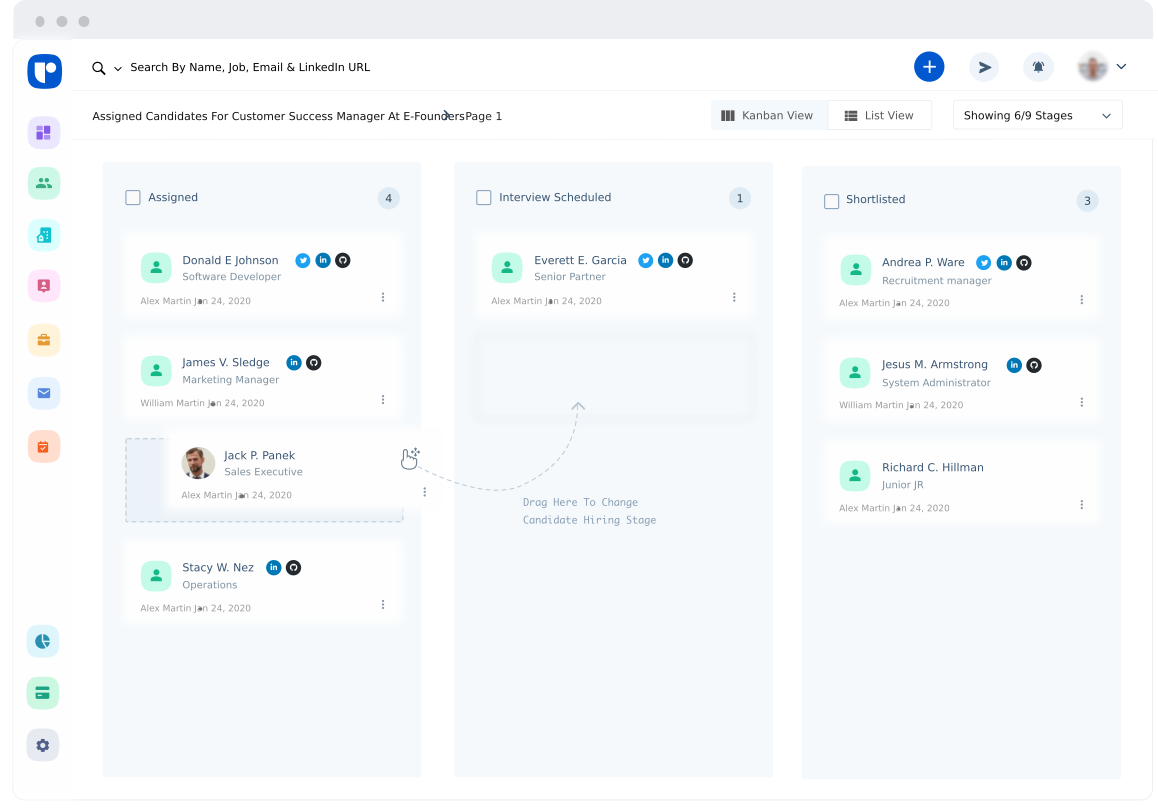Open Richard C. Hillman's three-dot menu

(1082, 504)
